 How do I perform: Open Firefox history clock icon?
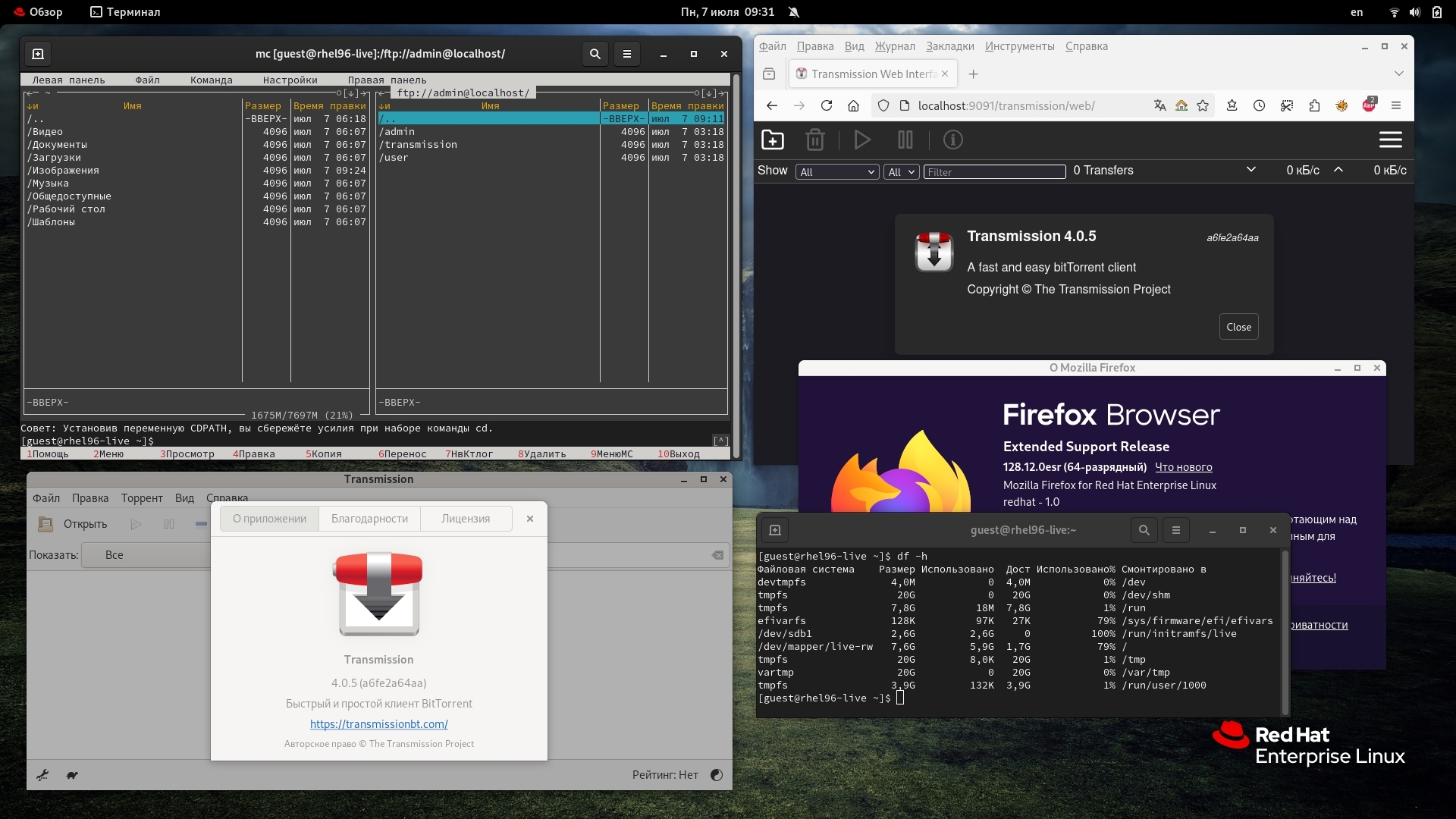pyautogui.click(x=1259, y=106)
